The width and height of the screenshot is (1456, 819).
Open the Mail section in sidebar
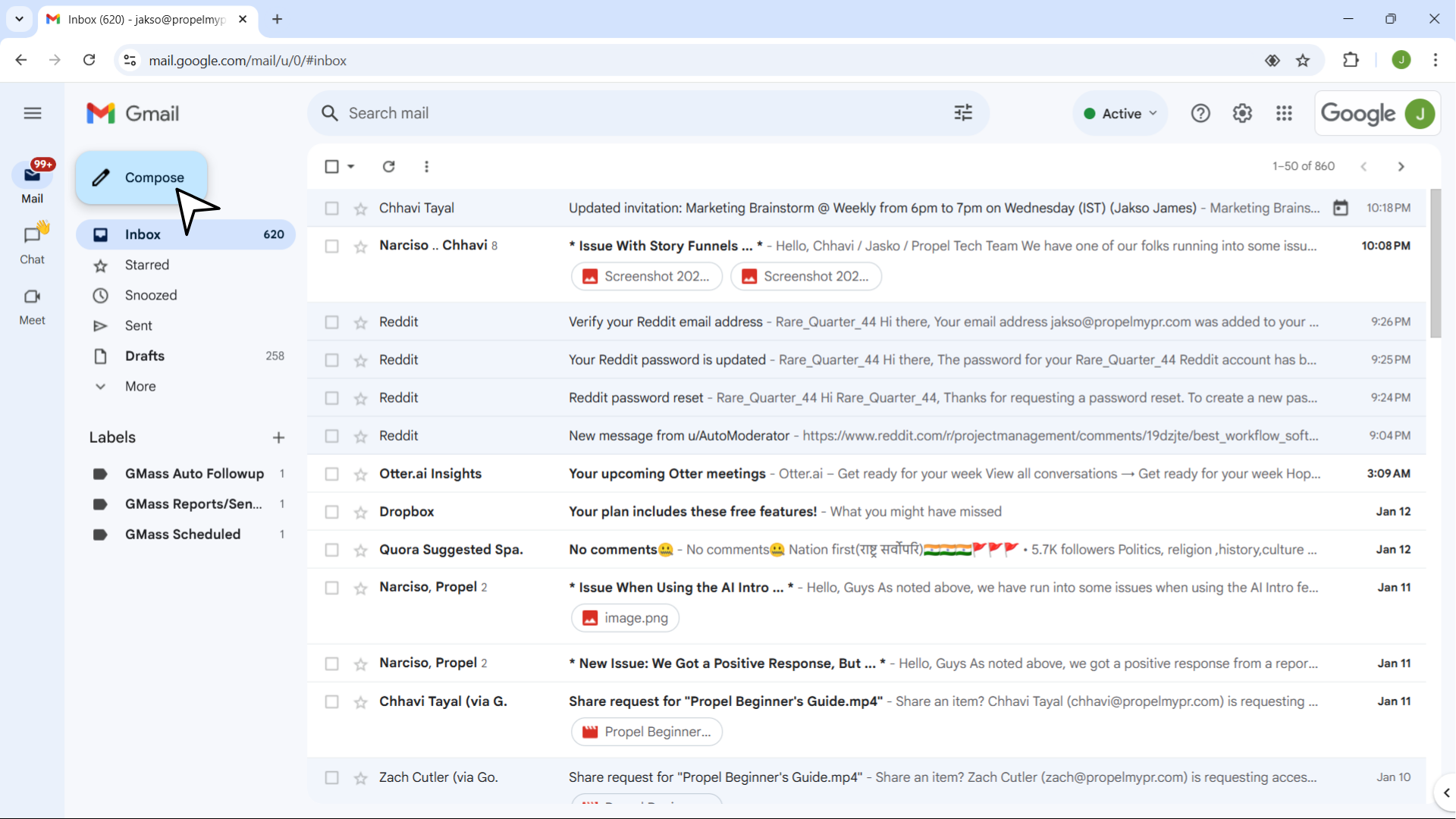pos(32,182)
